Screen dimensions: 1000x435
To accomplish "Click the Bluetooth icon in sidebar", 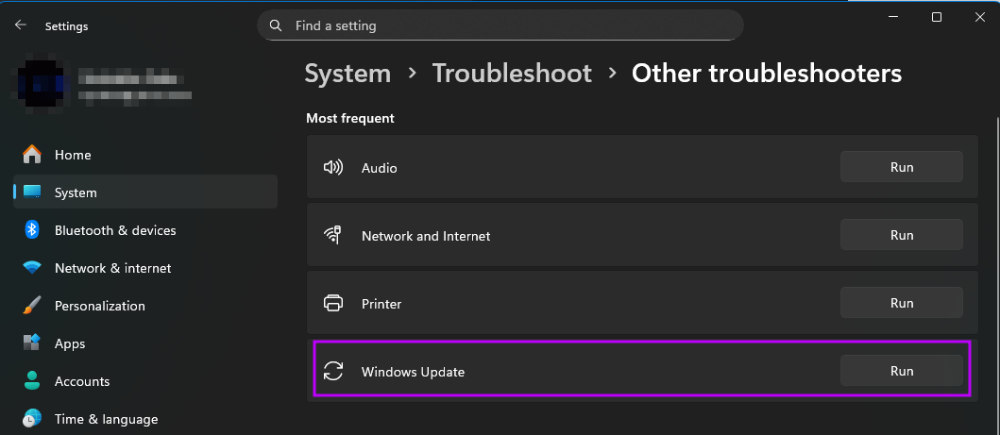I will pyautogui.click(x=32, y=230).
